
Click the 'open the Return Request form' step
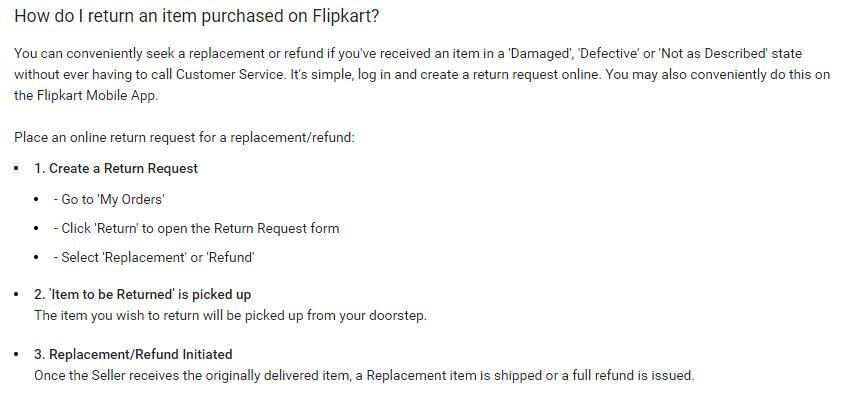tap(200, 228)
